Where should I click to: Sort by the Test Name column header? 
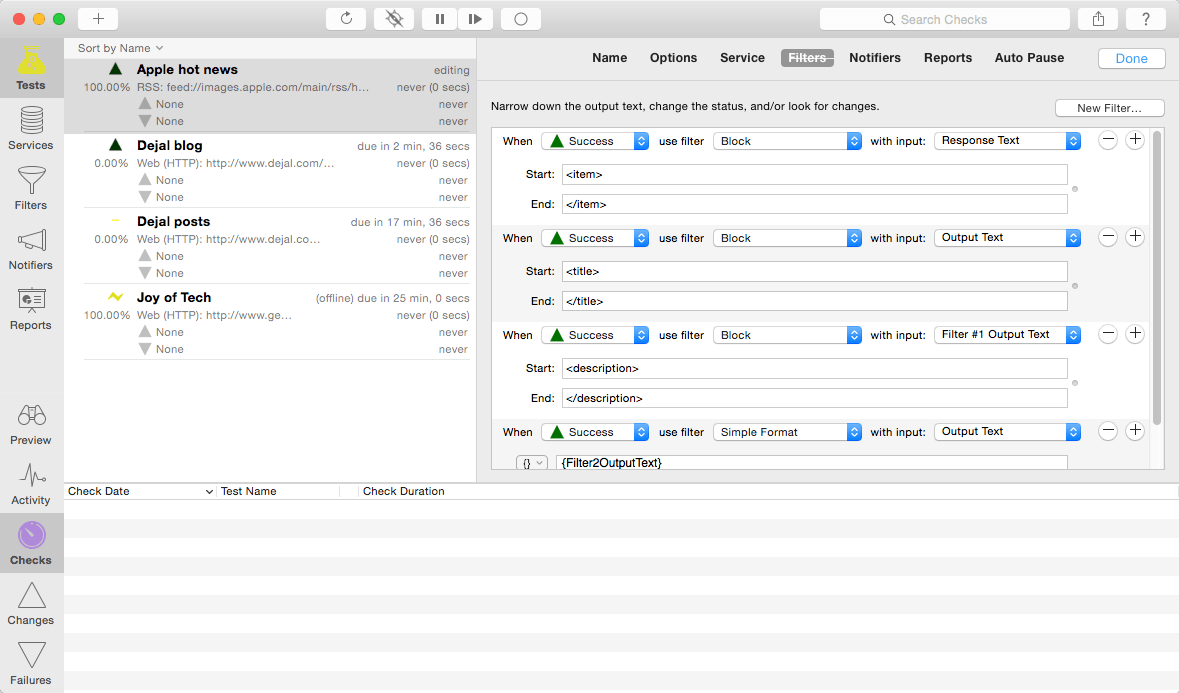coord(278,492)
